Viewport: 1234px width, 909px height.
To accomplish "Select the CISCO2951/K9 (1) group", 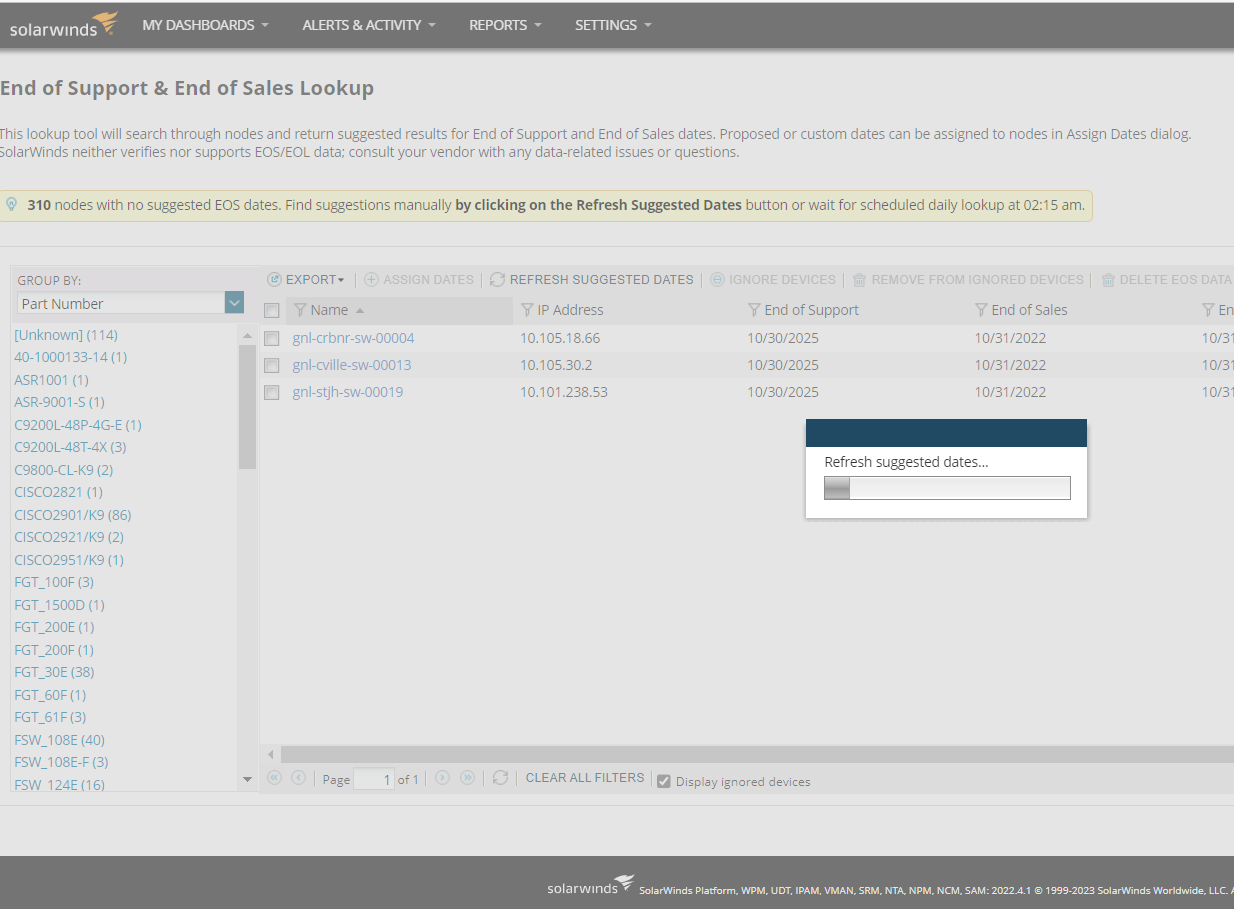I will point(69,560).
